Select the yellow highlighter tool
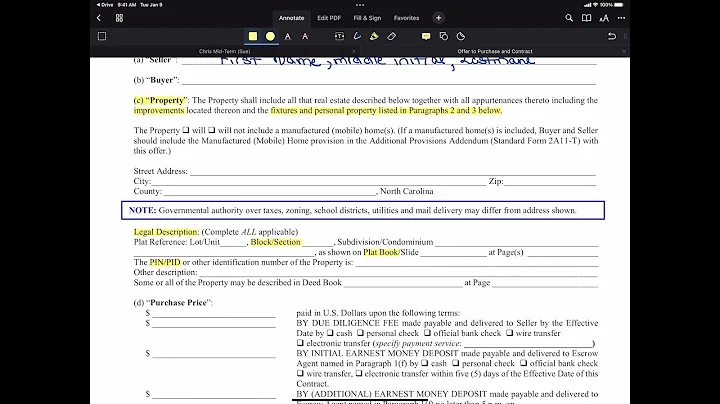720x404 pixels. (x=253, y=36)
